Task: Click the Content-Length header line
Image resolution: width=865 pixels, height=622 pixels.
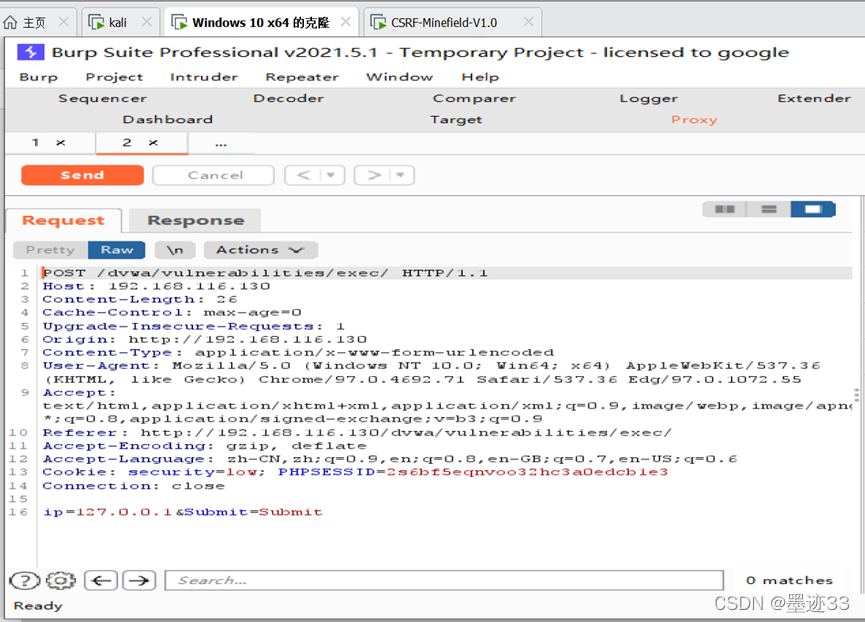Action: [140, 299]
